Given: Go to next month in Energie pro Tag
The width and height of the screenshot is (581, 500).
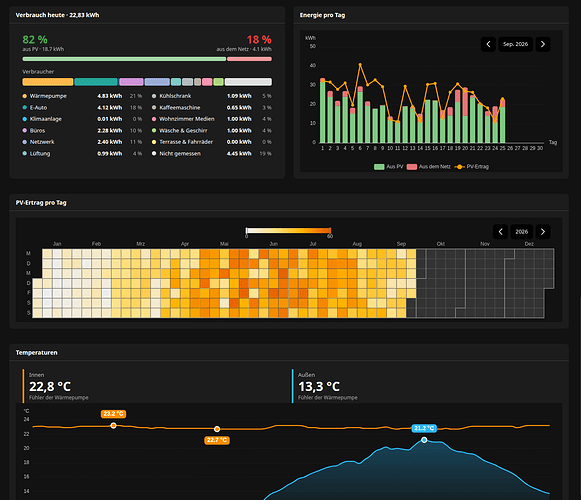Looking at the screenshot, I should [543, 44].
